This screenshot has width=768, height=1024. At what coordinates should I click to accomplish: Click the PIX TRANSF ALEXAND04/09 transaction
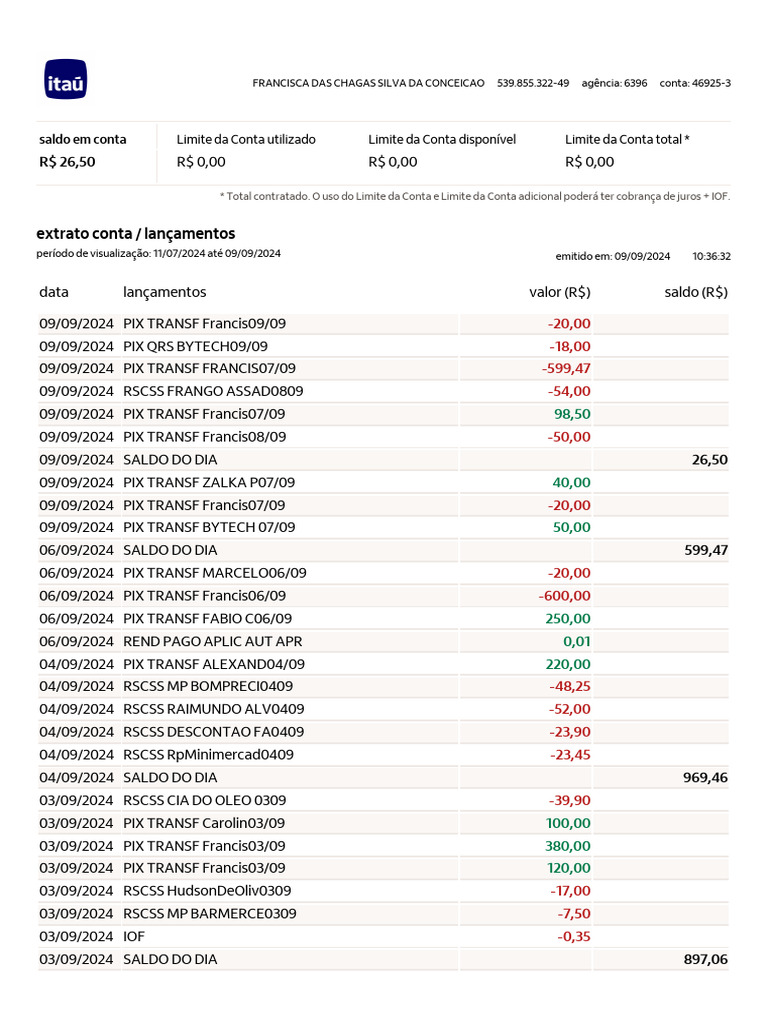tap(213, 664)
